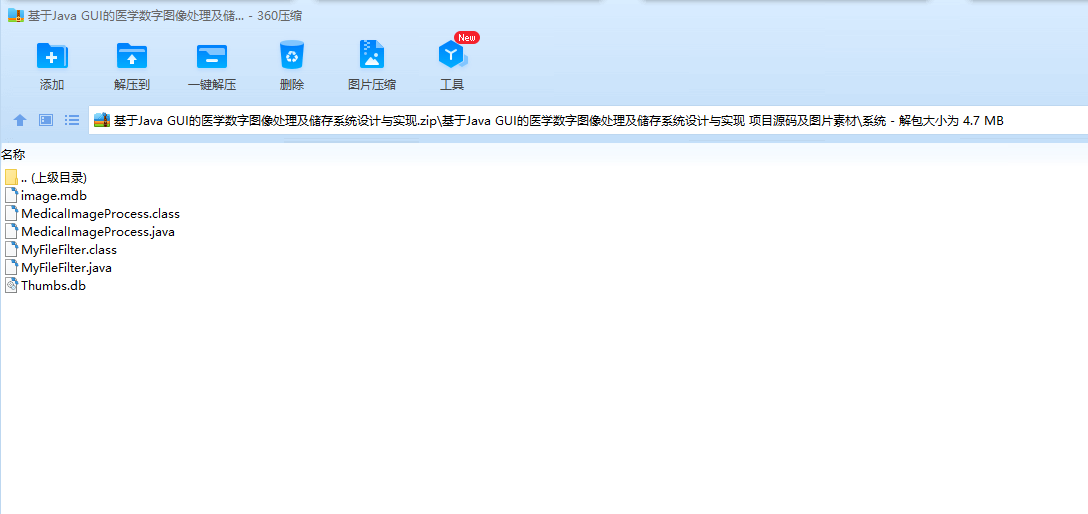Switch to list view icon

tap(71, 120)
